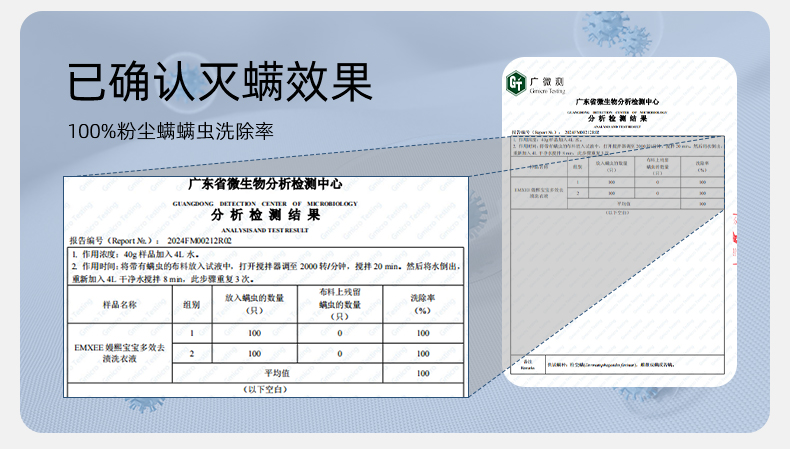The height and width of the screenshot is (449, 790).
Task: Click group 1 mites placed value 100
Action: coord(254,333)
